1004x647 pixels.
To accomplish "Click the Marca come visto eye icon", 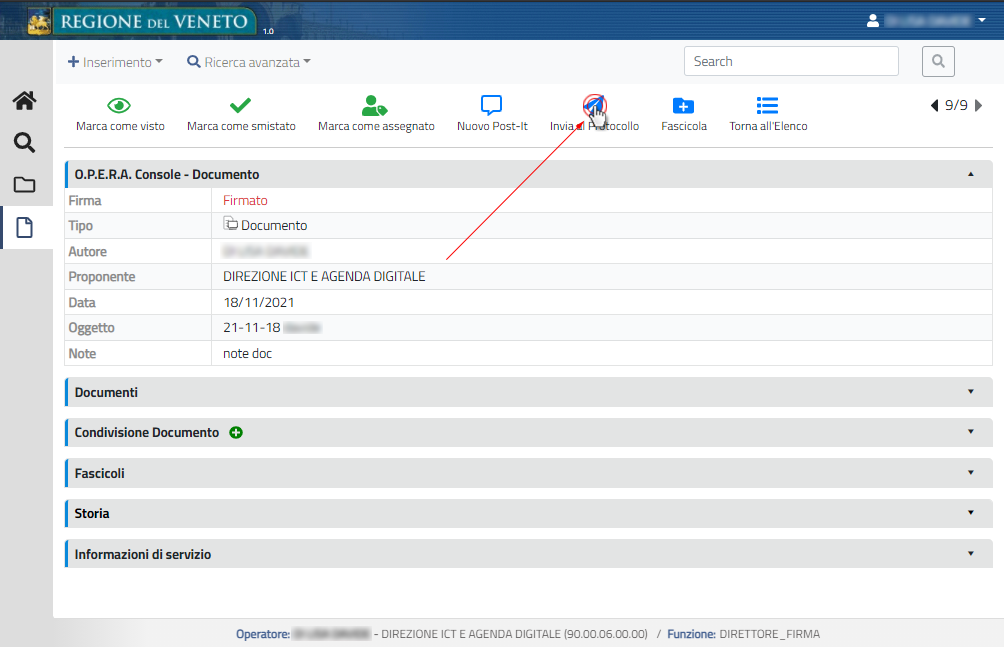I will (120, 106).
